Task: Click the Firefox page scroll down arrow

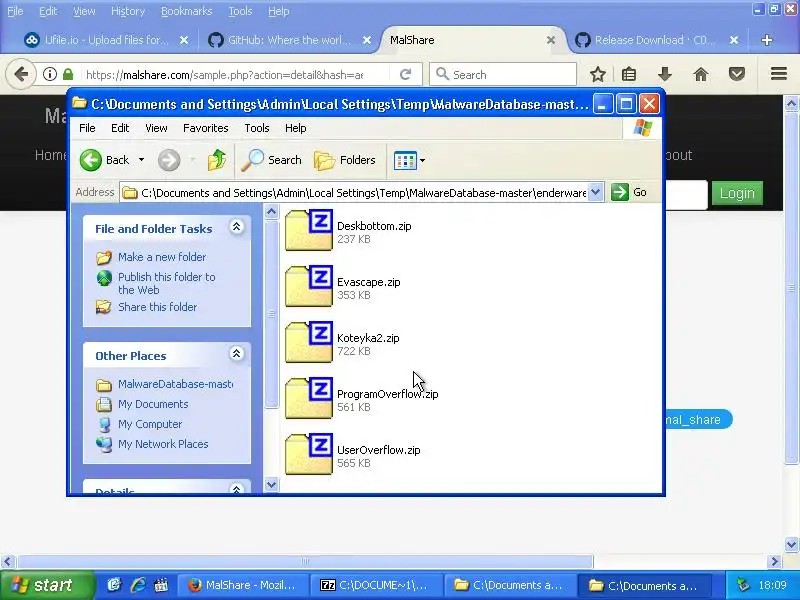Action: (x=791, y=544)
